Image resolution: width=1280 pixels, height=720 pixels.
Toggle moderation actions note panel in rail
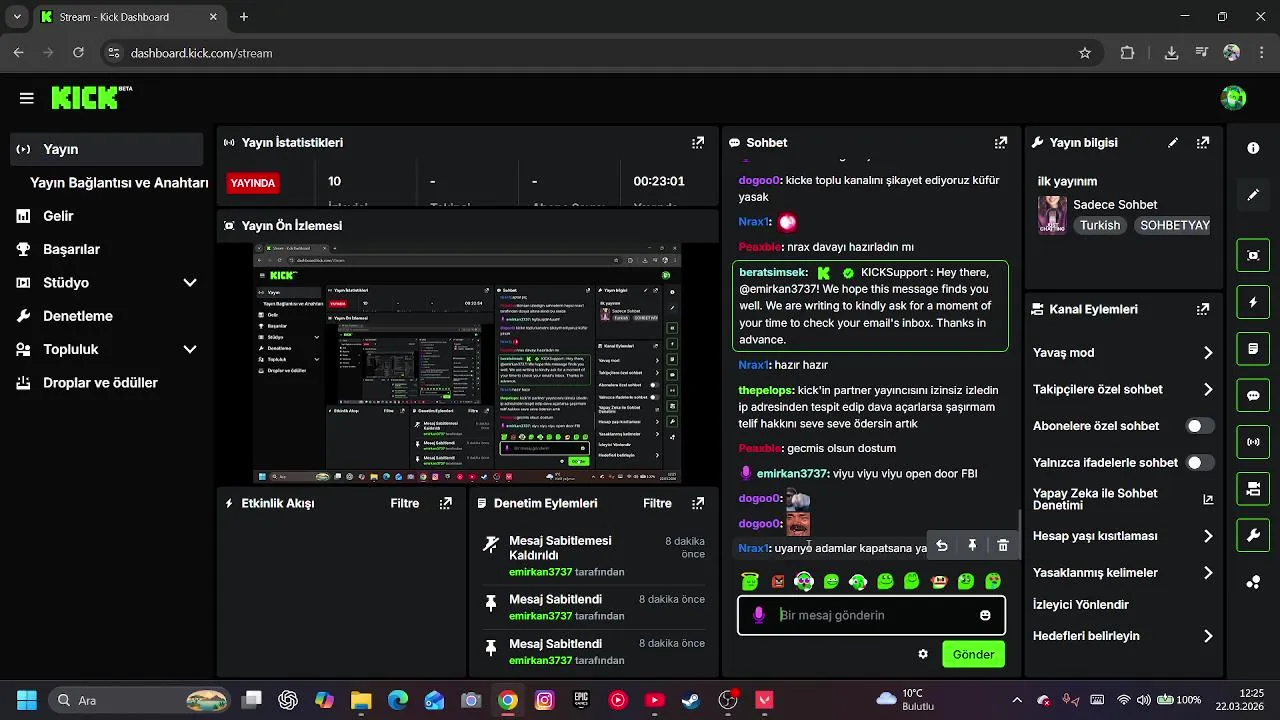1253,349
